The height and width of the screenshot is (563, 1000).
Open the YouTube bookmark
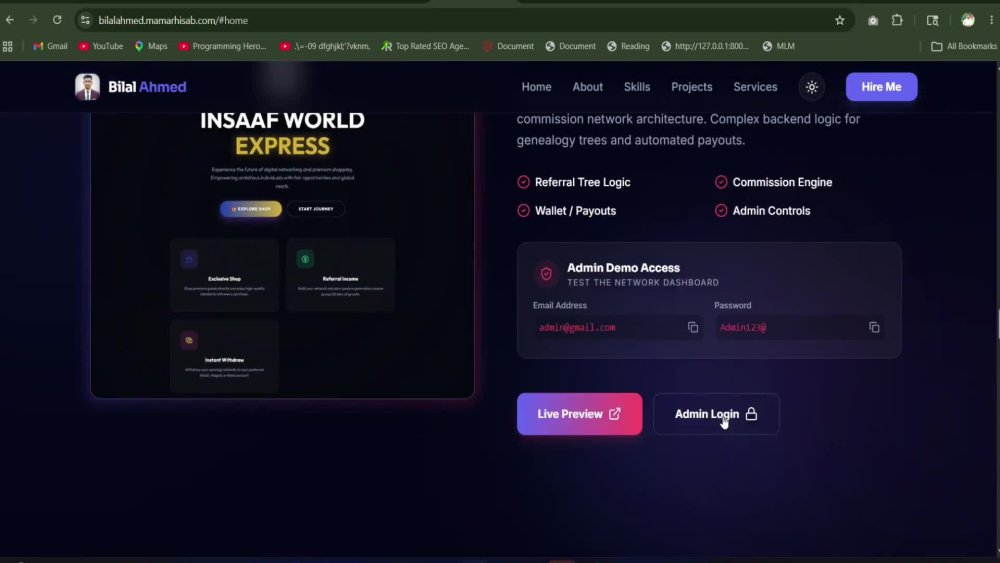101,47
